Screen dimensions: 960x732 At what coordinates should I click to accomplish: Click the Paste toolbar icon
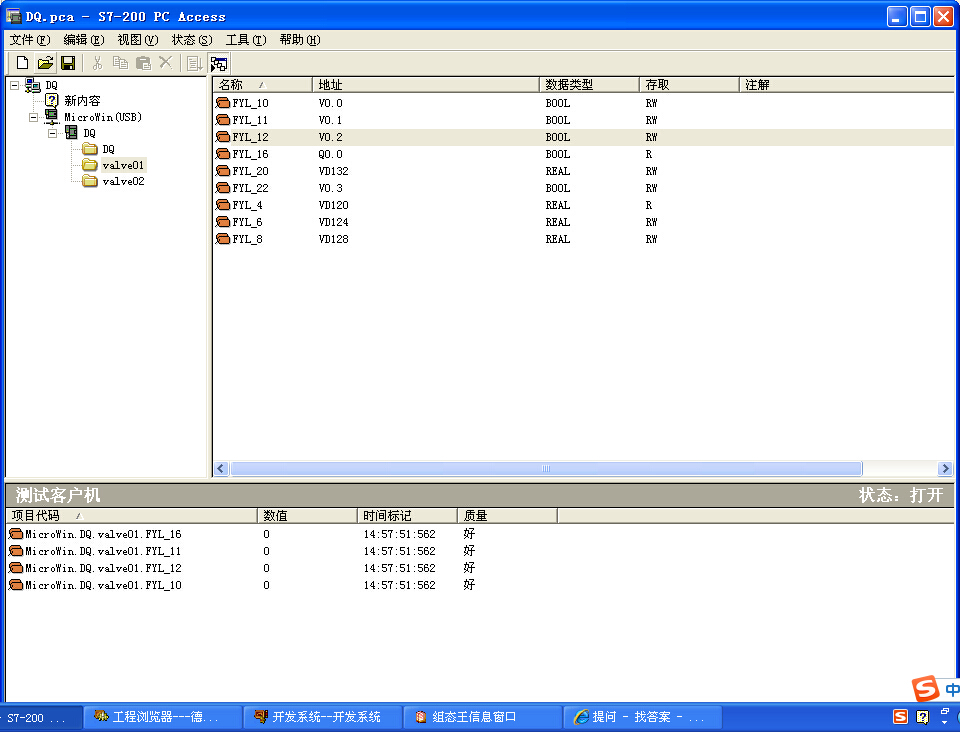click(x=143, y=63)
